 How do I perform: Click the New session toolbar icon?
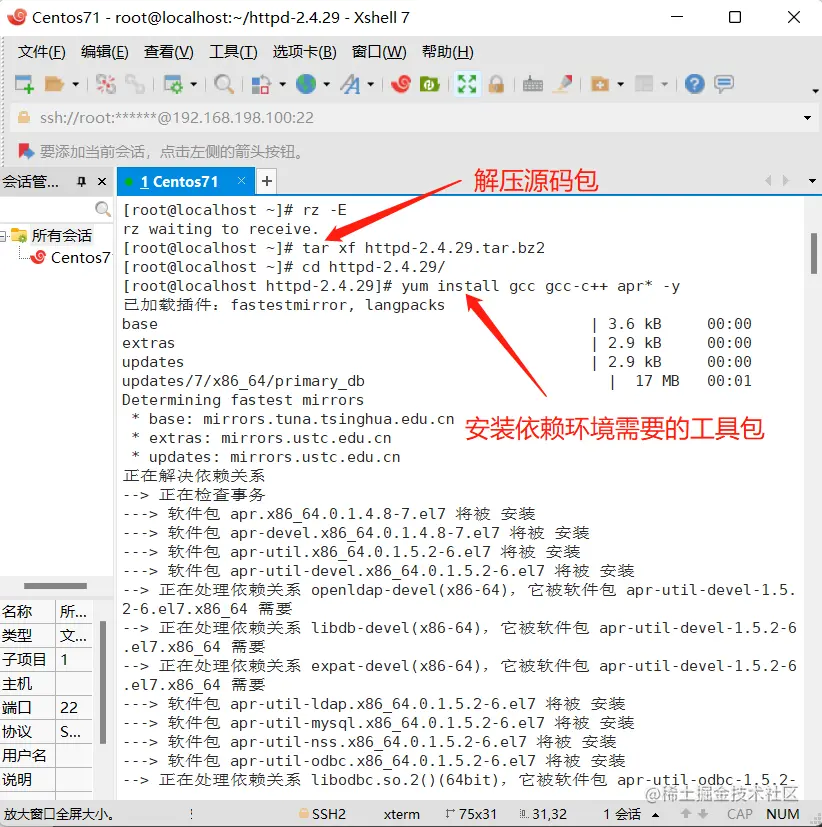point(24,84)
